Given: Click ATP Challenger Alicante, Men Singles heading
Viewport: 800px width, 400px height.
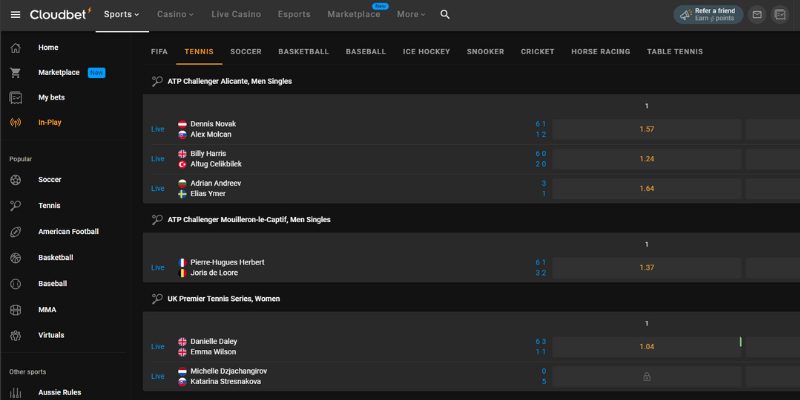Looking at the screenshot, I should click(x=230, y=81).
